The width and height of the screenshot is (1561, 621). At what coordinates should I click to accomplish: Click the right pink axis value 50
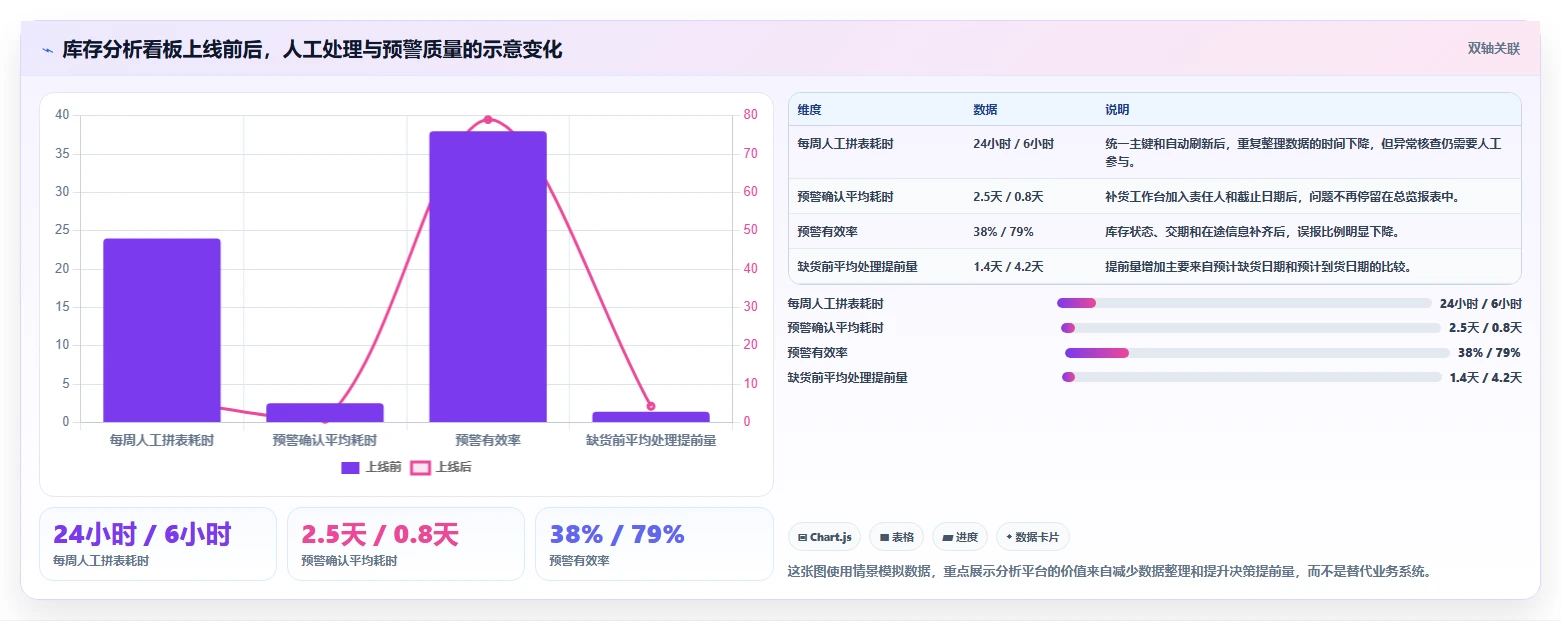coord(751,230)
